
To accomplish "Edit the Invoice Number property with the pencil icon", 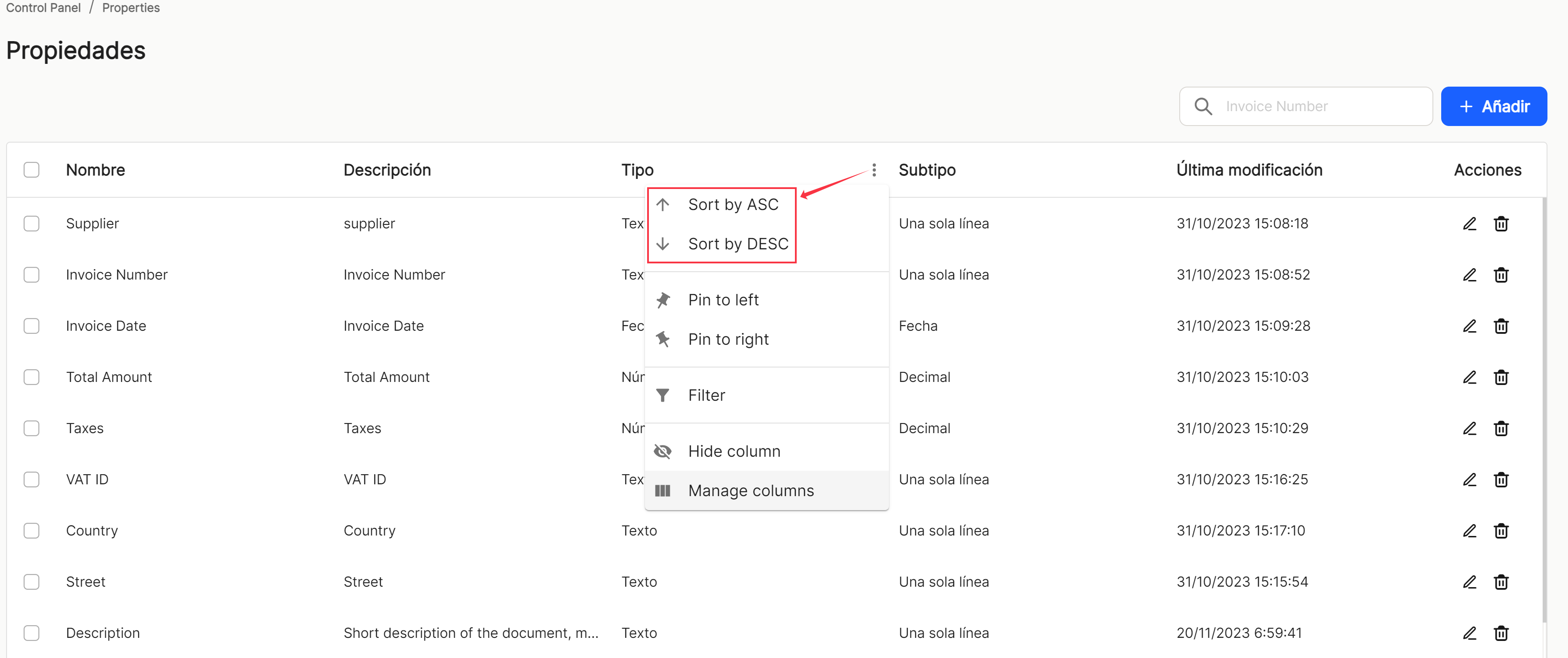I will tap(1469, 275).
